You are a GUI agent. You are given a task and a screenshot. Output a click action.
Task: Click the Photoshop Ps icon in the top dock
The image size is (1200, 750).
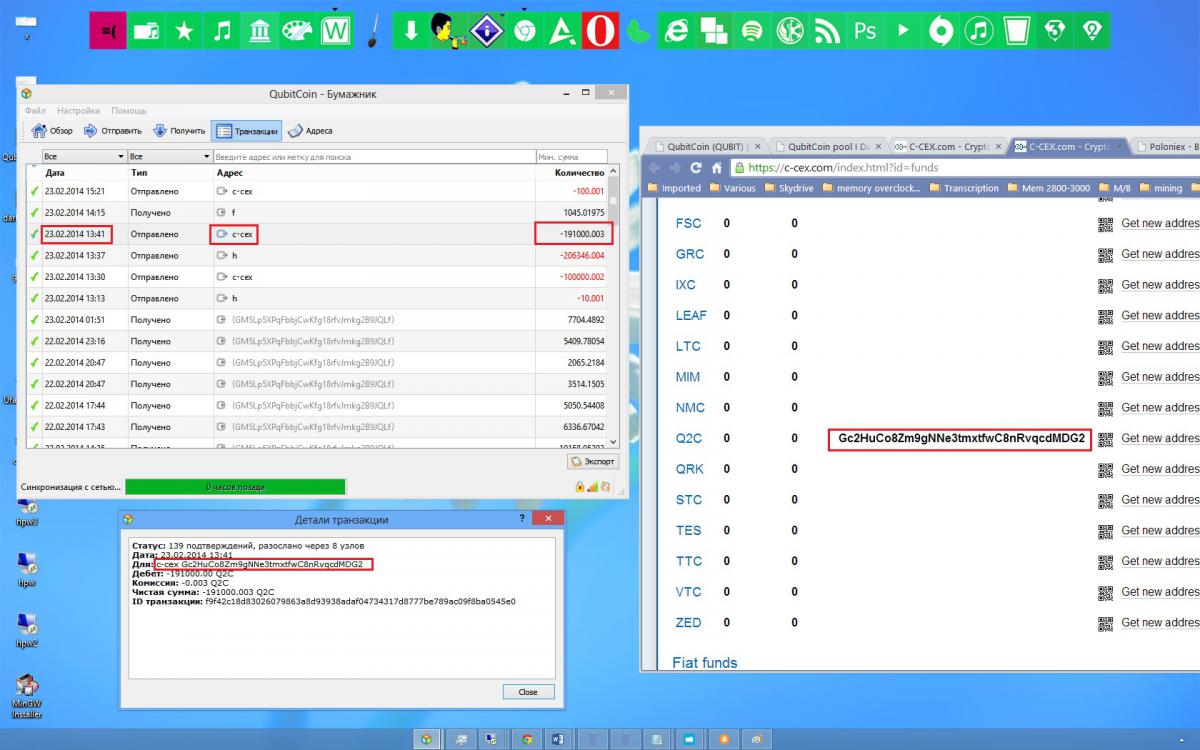point(865,31)
